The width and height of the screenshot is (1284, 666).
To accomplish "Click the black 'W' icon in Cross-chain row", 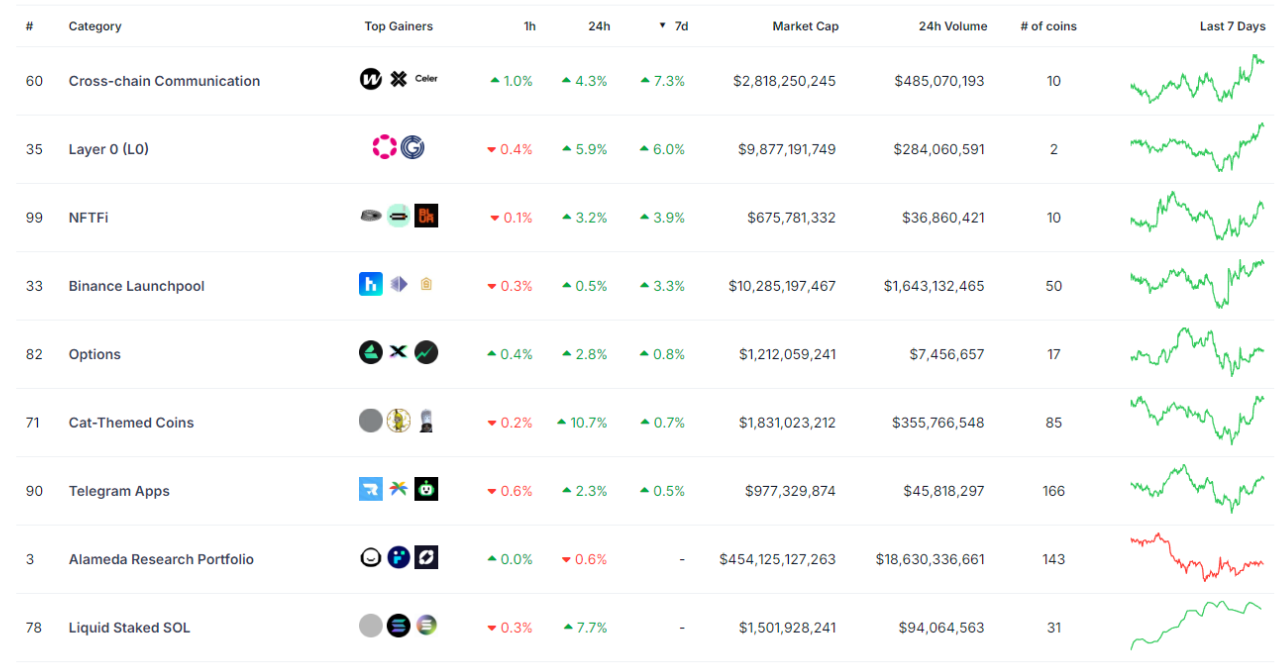I will (371, 79).
